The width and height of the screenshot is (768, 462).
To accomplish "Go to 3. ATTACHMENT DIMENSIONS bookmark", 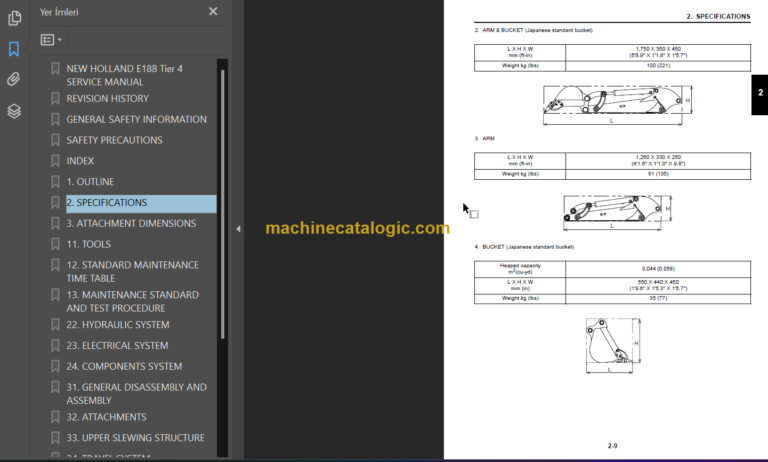I will point(131,223).
